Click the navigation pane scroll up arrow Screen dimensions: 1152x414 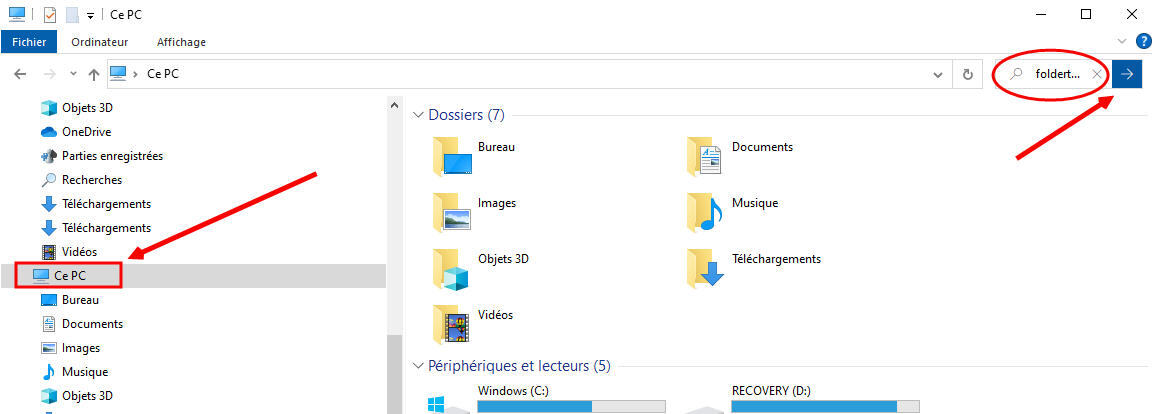(395, 104)
